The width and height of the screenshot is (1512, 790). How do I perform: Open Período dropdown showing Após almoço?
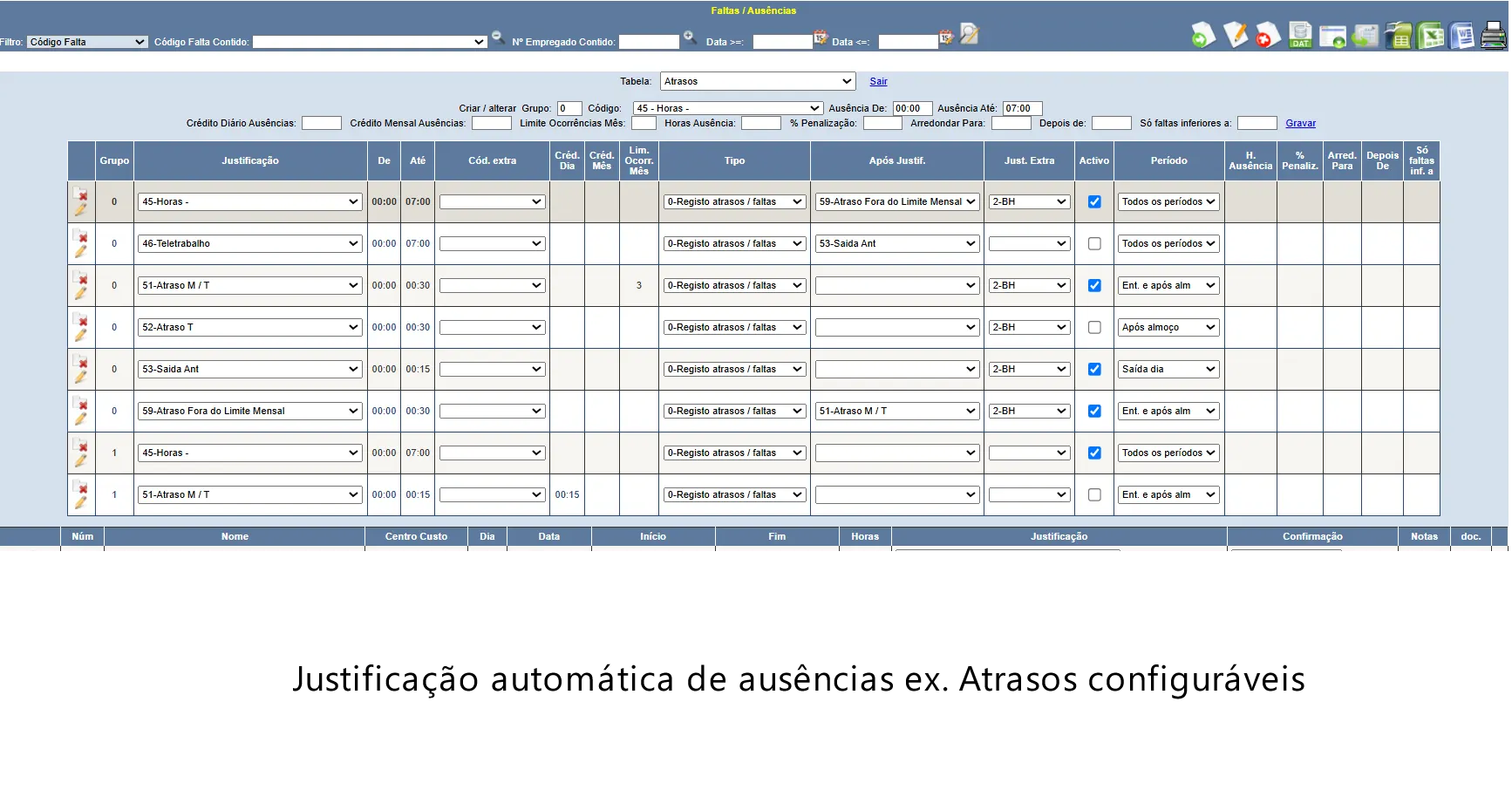click(x=1168, y=327)
